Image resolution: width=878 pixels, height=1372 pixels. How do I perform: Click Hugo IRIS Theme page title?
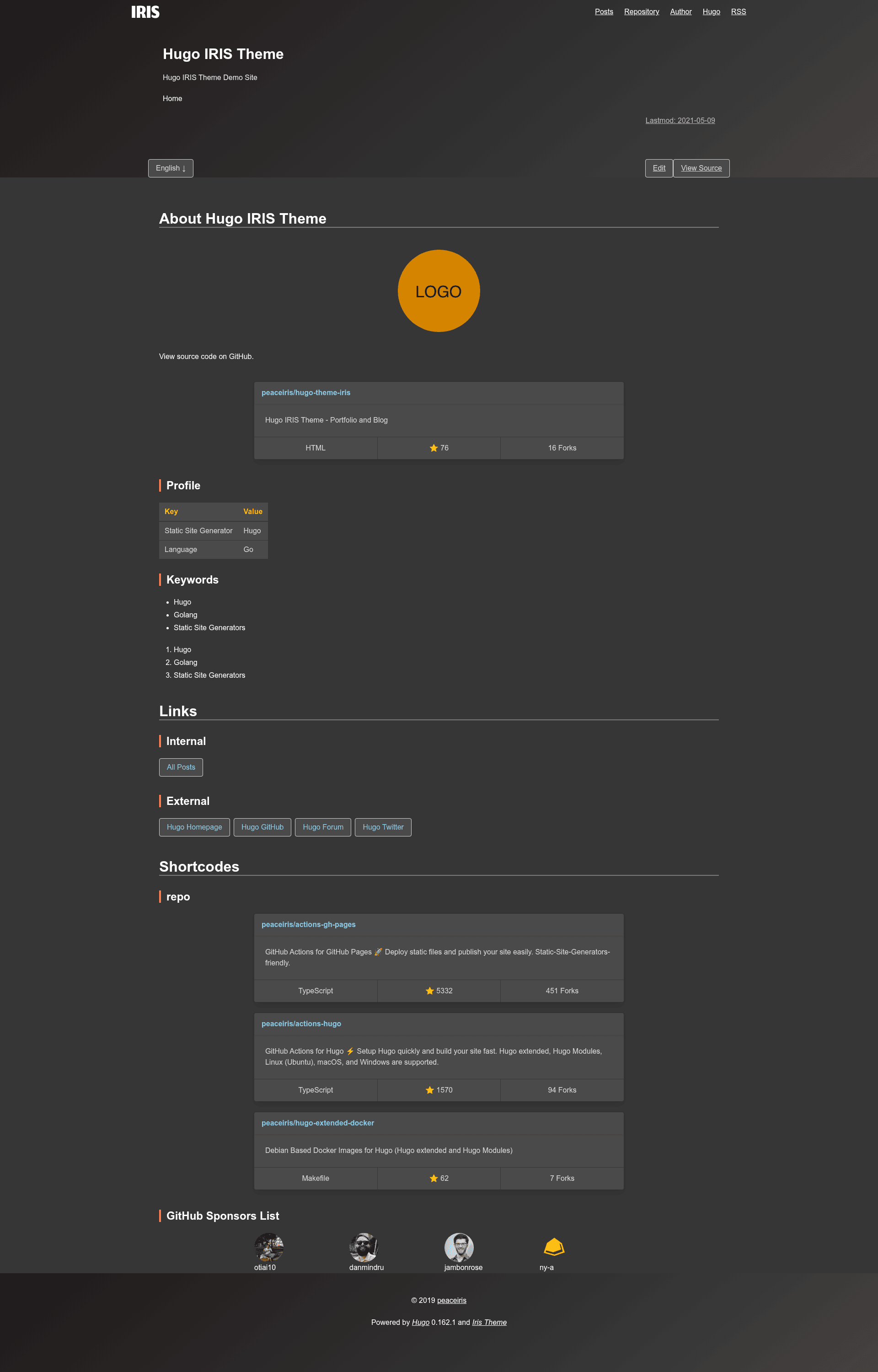click(223, 54)
